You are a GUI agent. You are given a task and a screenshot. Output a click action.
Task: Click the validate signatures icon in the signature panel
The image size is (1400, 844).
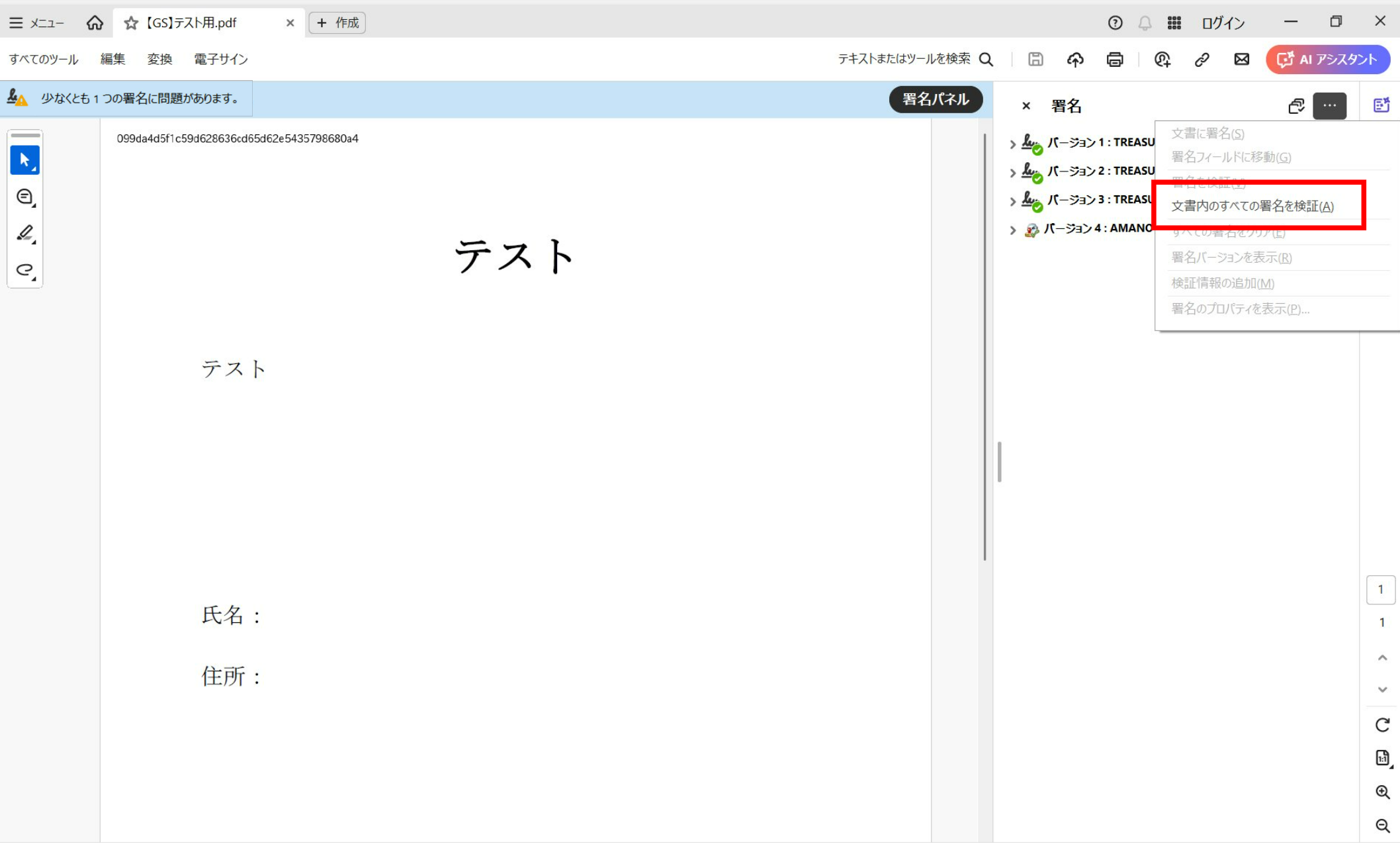[x=1296, y=105]
